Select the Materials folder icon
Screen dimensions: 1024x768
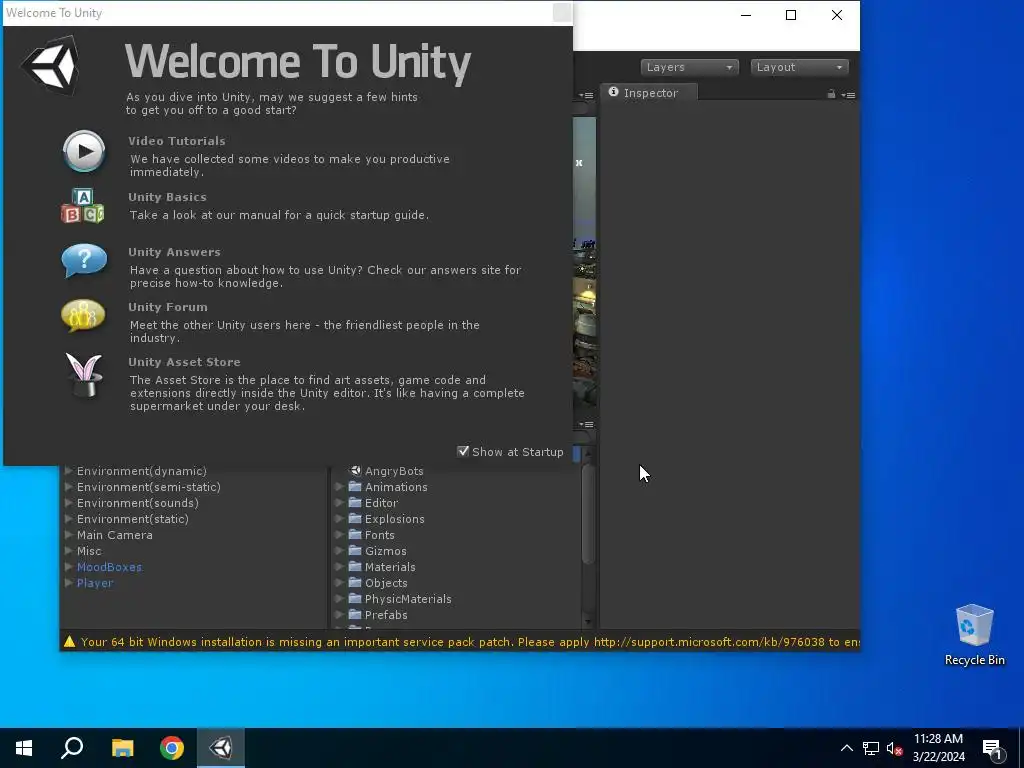[x=355, y=567]
